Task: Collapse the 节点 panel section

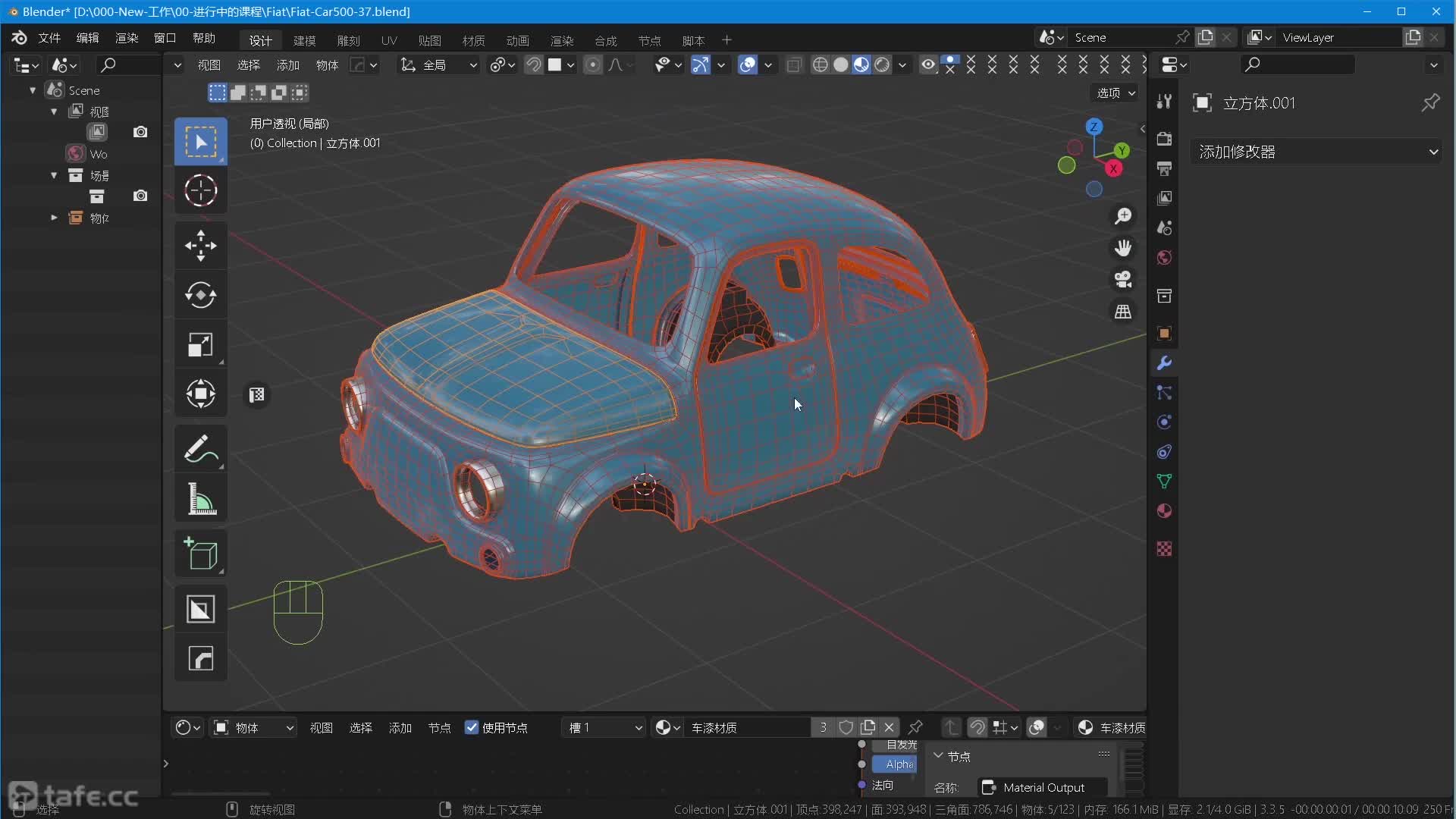Action: click(938, 756)
